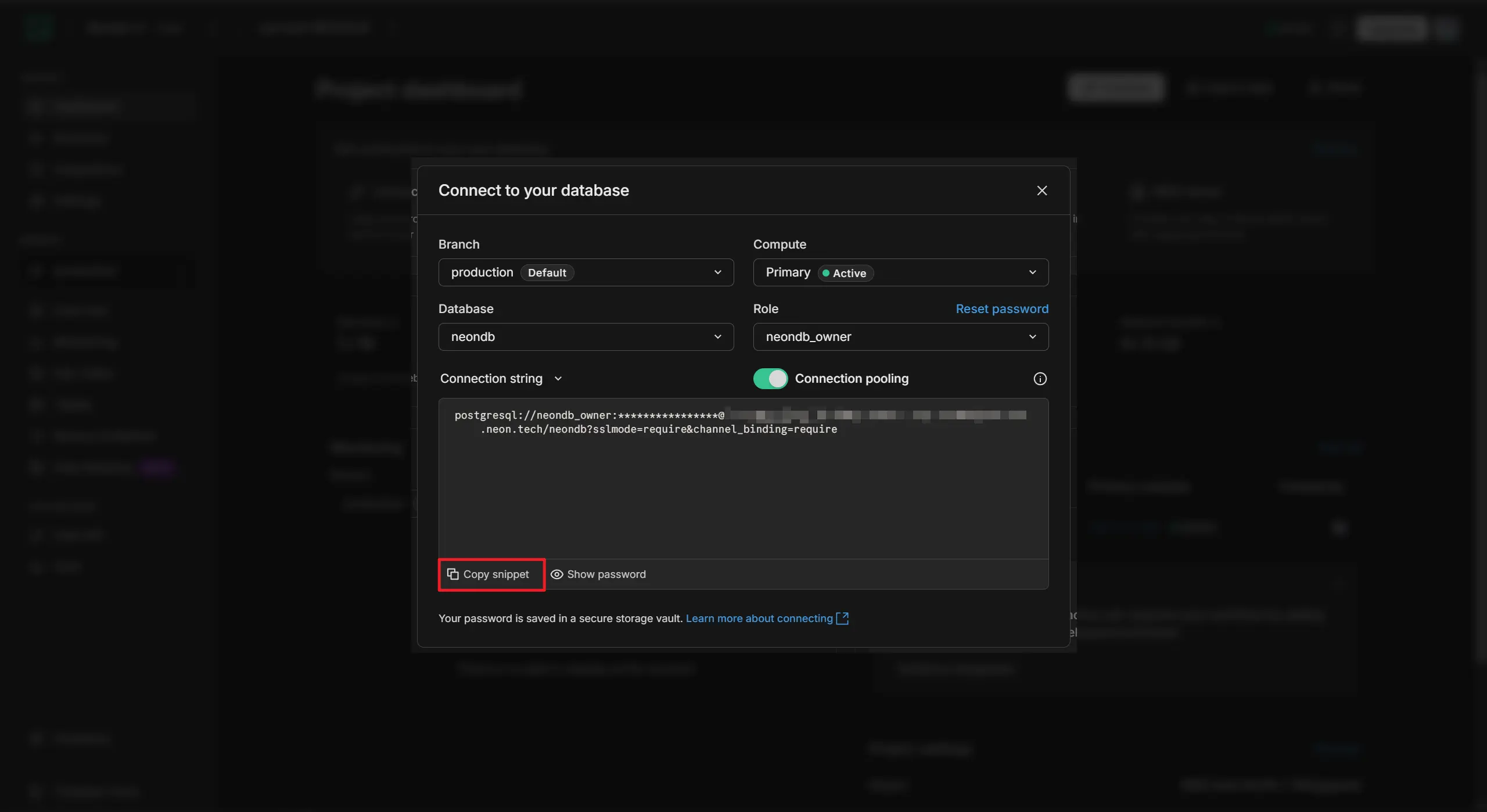Open Learn more about connecting link

[759, 619]
